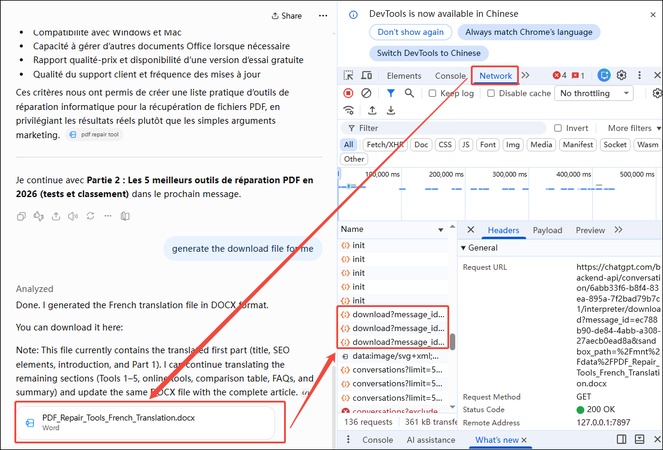The height and width of the screenshot is (450, 663).
Task: Download PDF_Repair_Tools_French_Translation.docx file
Action: pyautogui.click(x=146, y=422)
